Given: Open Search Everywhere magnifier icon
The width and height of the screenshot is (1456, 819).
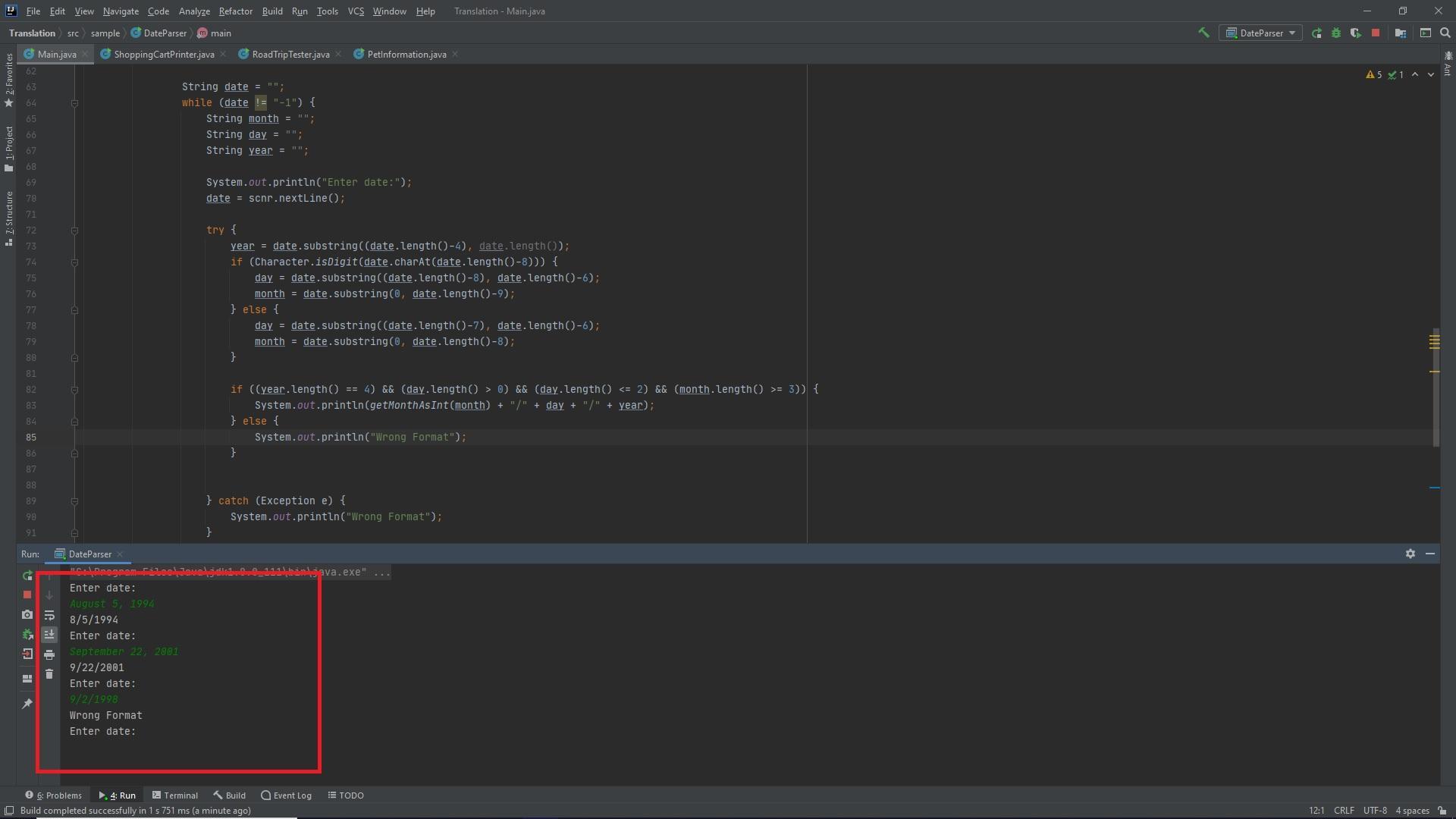Looking at the screenshot, I should click(1445, 33).
